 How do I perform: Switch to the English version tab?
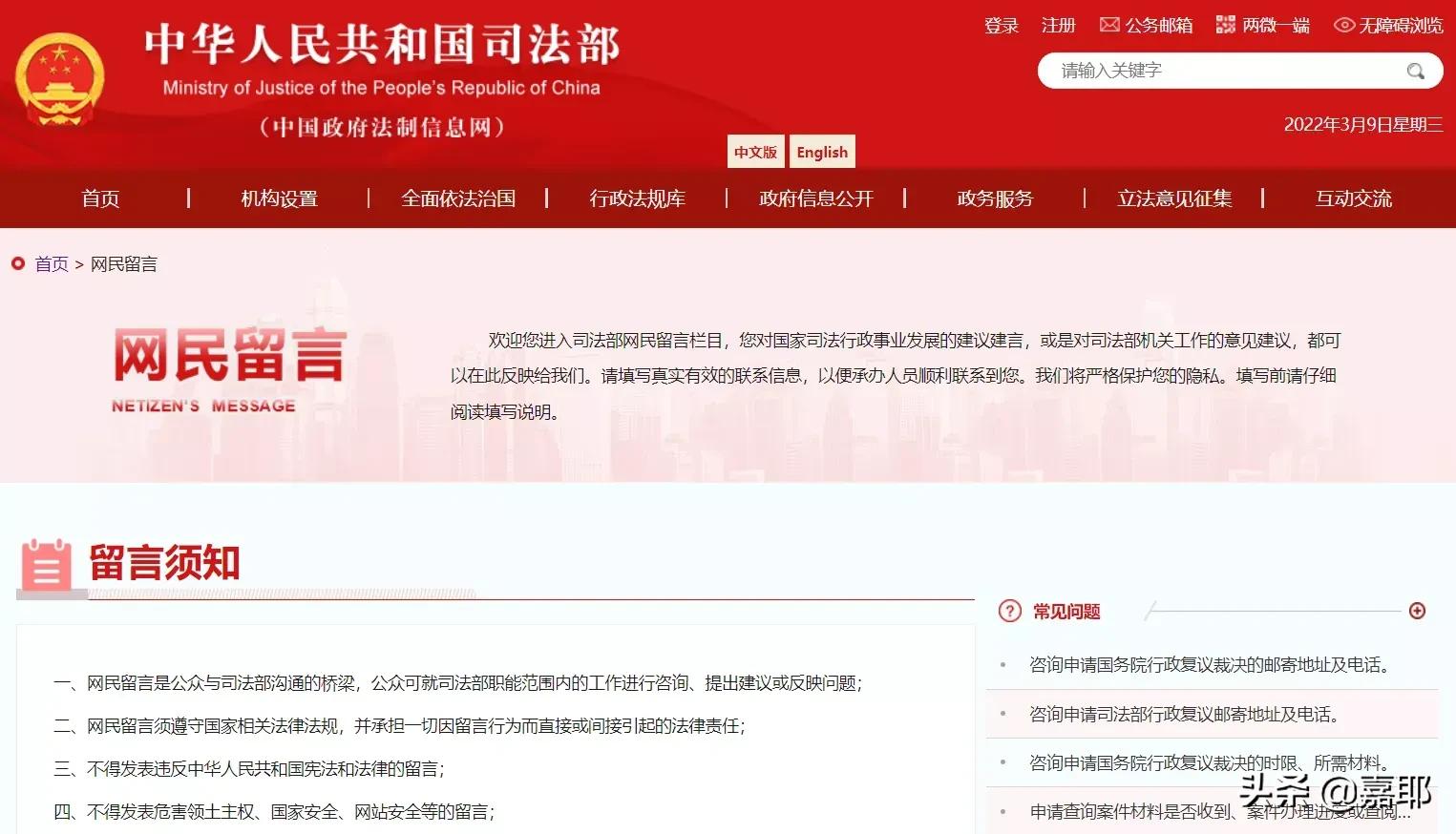point(821,151)
